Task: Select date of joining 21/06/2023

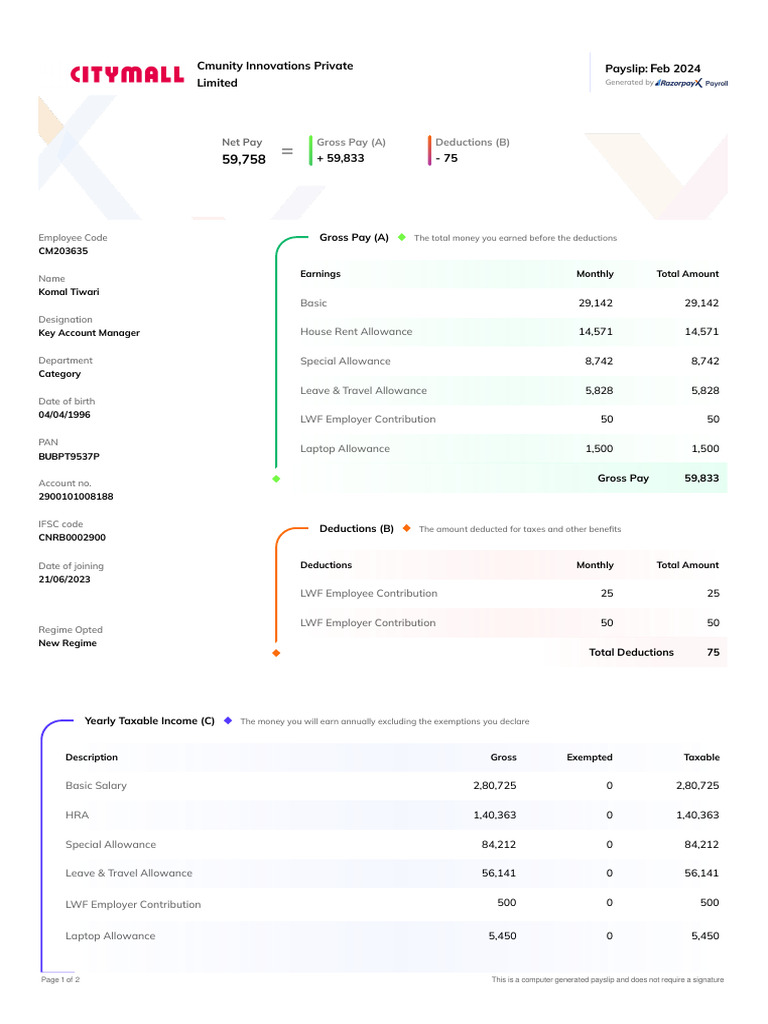Action: [64, 579]
